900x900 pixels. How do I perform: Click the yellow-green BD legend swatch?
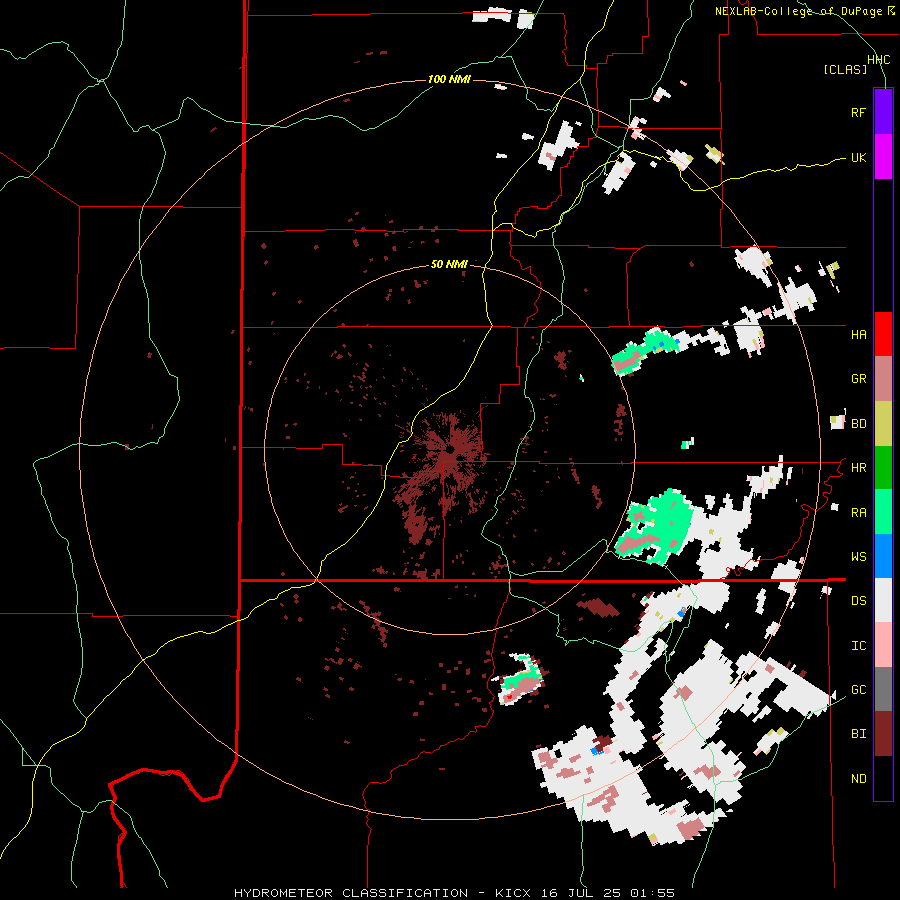click(883, 424)
